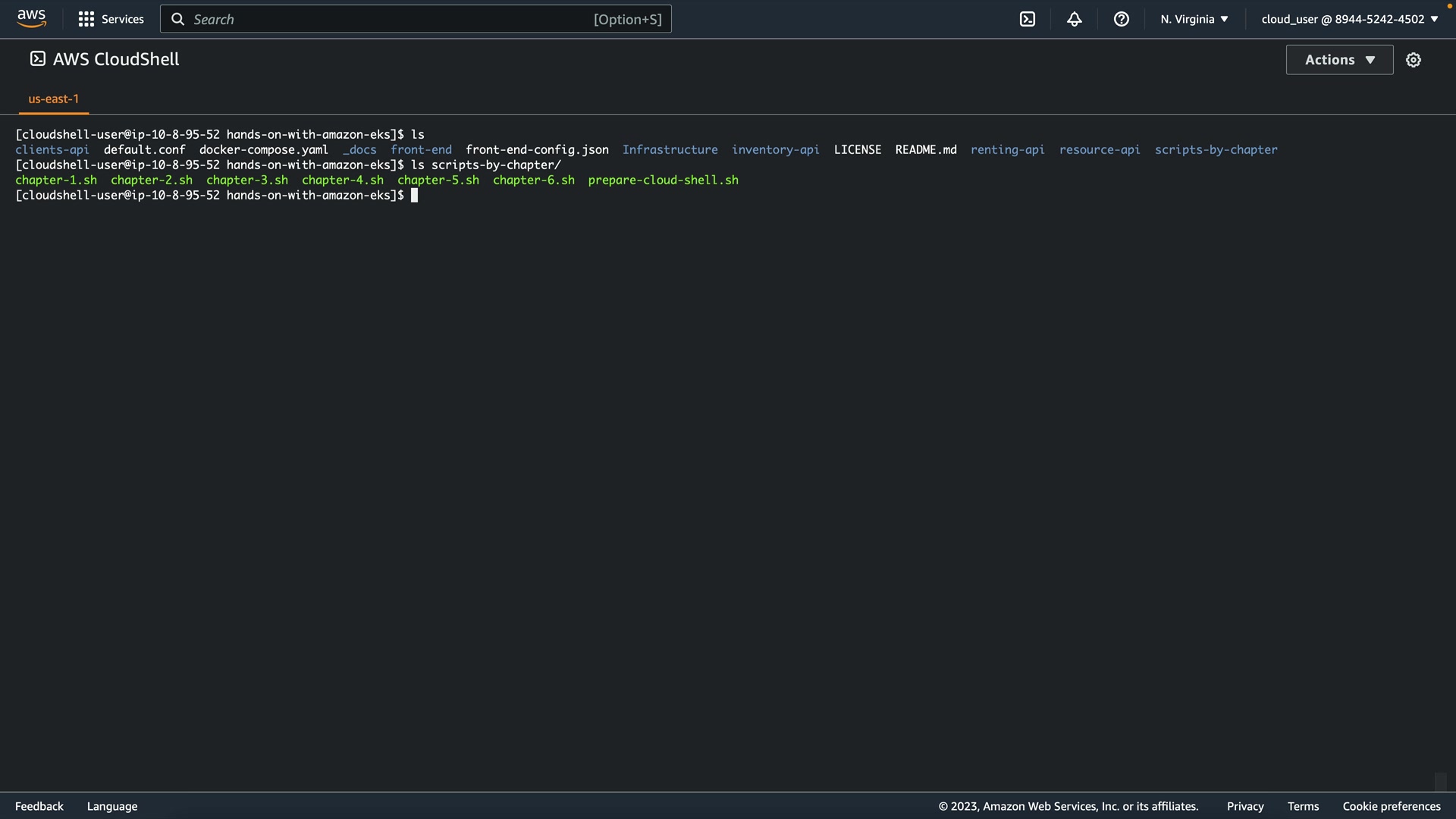The width and height of the screenshot is (1456, 819).
Task: Click the CloudShell terminal icon in top bar
Action: point(1028,19)
